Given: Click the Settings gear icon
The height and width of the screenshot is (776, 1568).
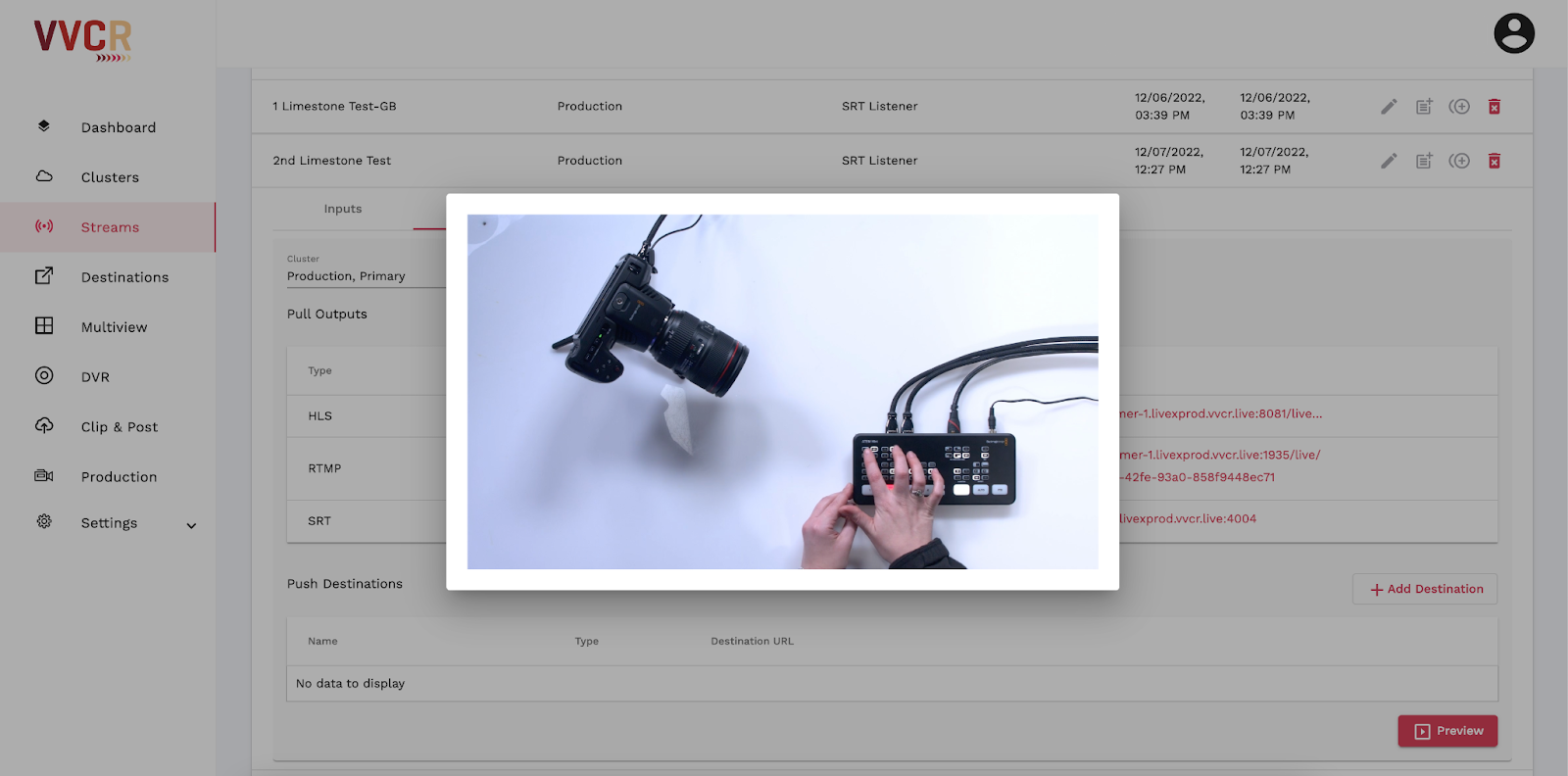Looking at the screenshot, I should coord(44,521).
